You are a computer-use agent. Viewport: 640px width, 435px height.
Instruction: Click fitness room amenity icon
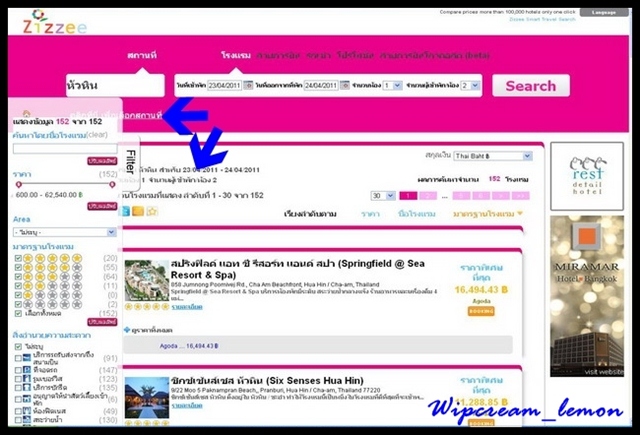coord(27,411)
